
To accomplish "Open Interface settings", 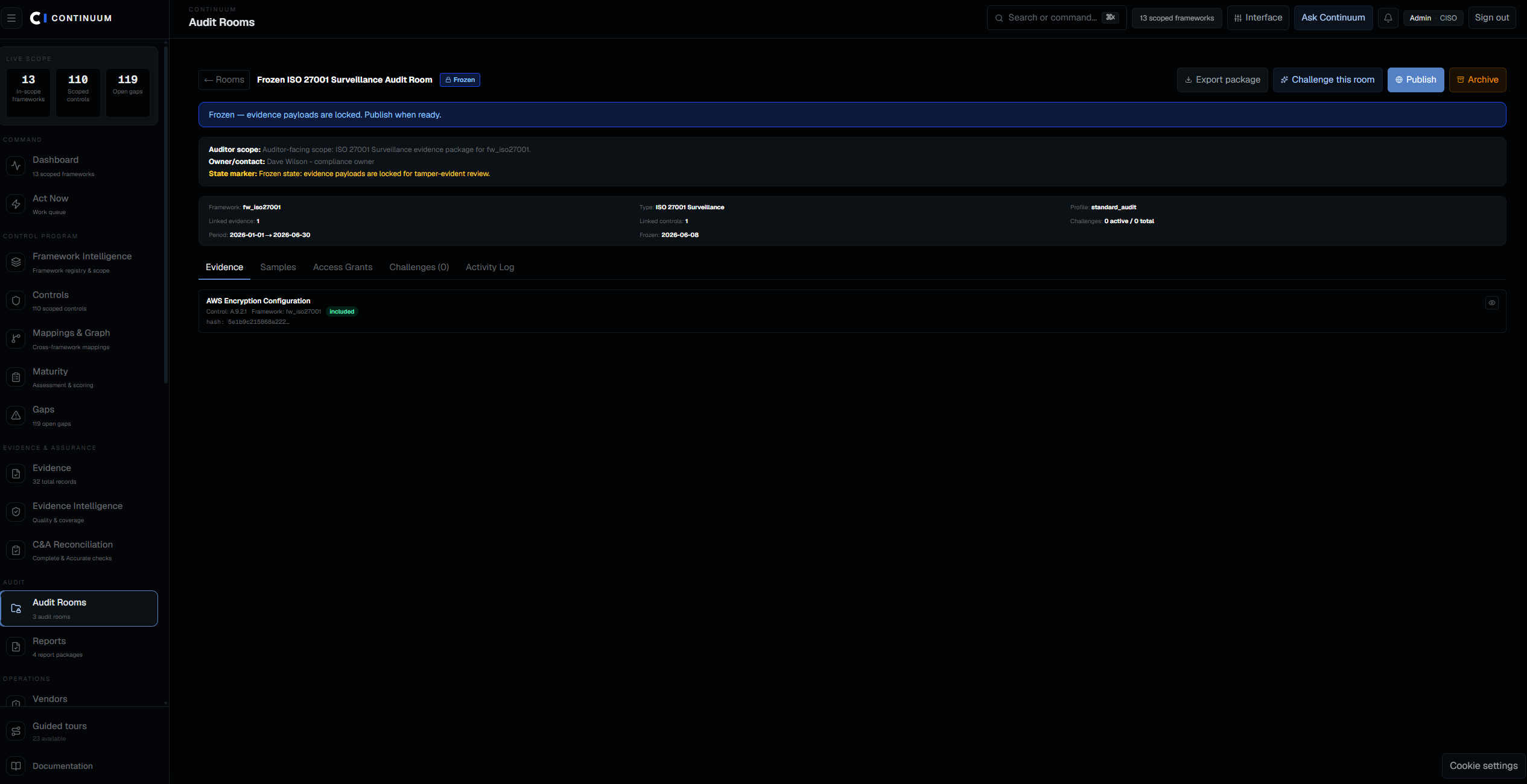I will pos(1258,17).
